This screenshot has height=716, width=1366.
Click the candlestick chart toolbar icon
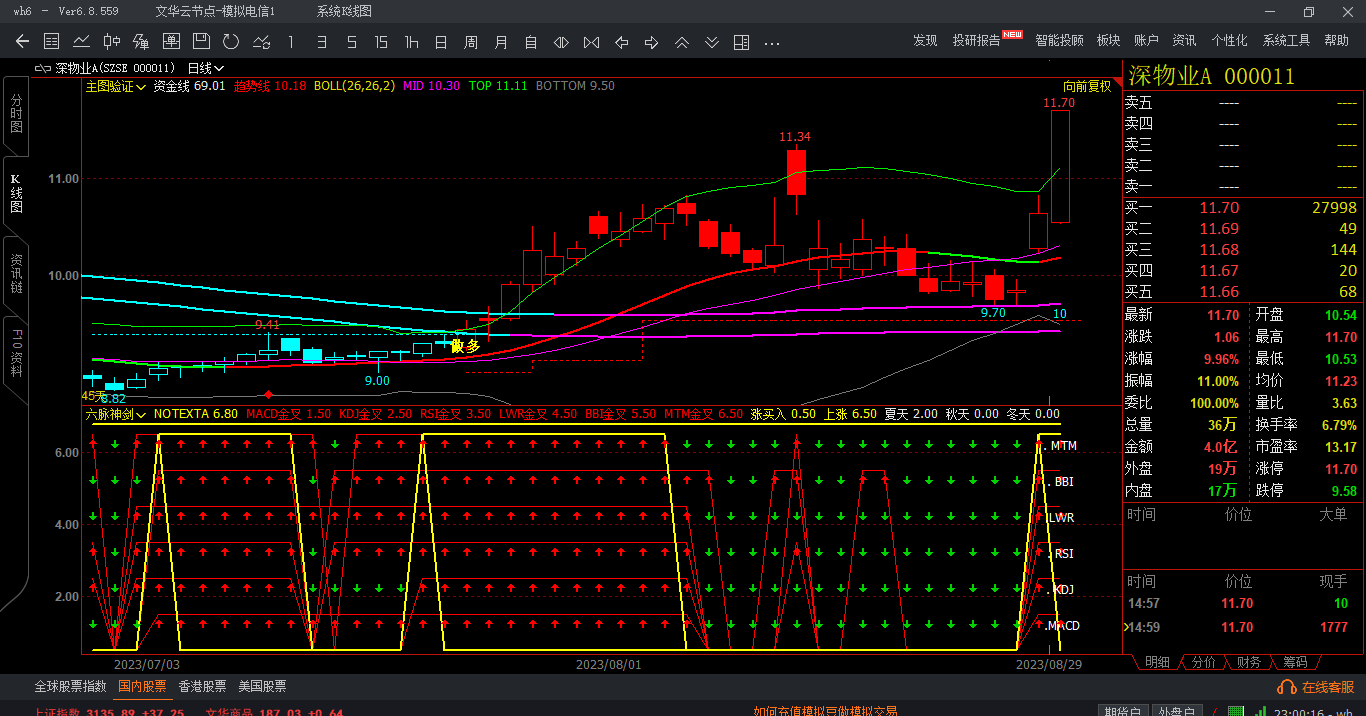[111, 41]
